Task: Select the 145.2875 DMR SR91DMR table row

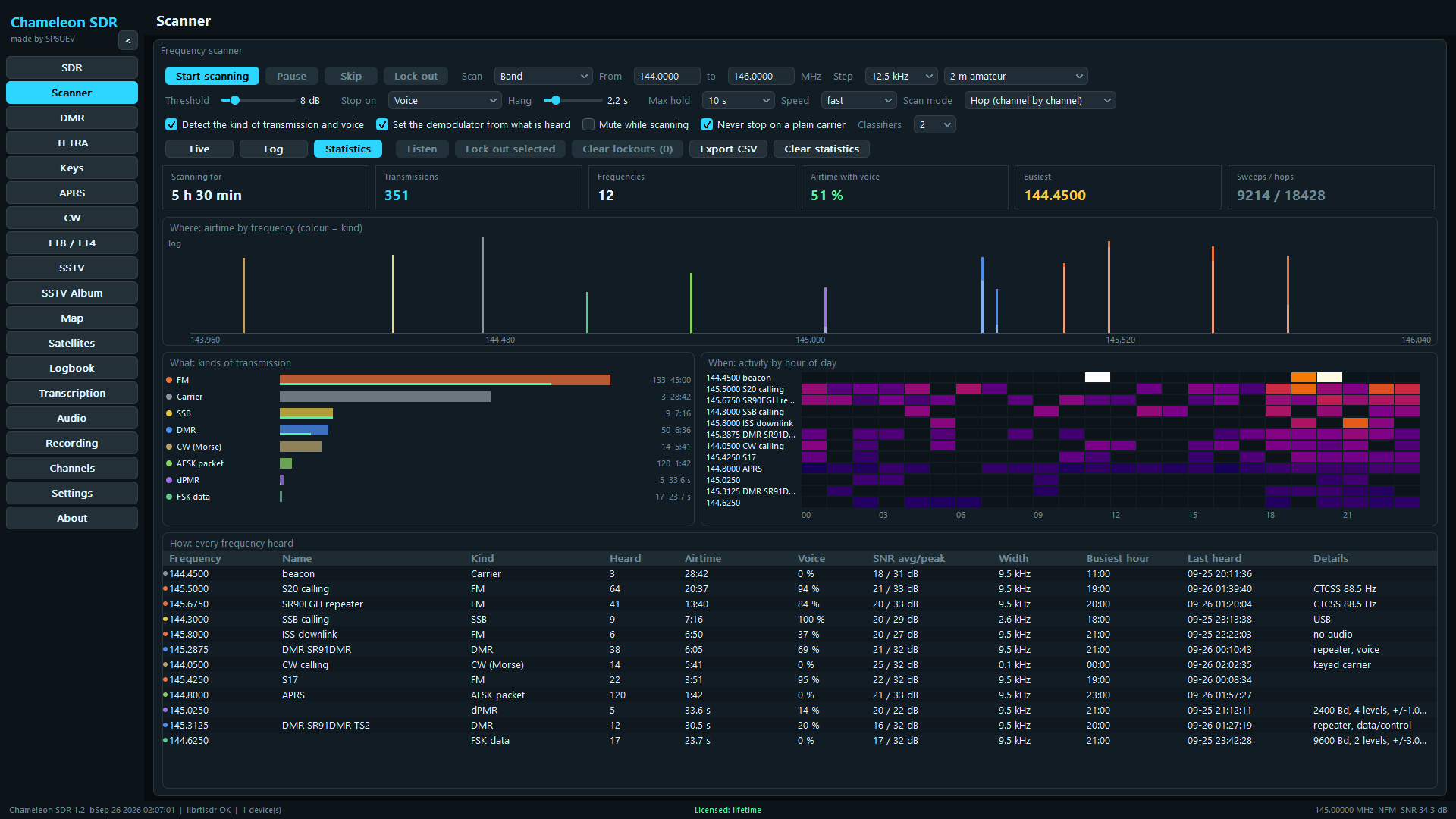Action: (799, 650)
